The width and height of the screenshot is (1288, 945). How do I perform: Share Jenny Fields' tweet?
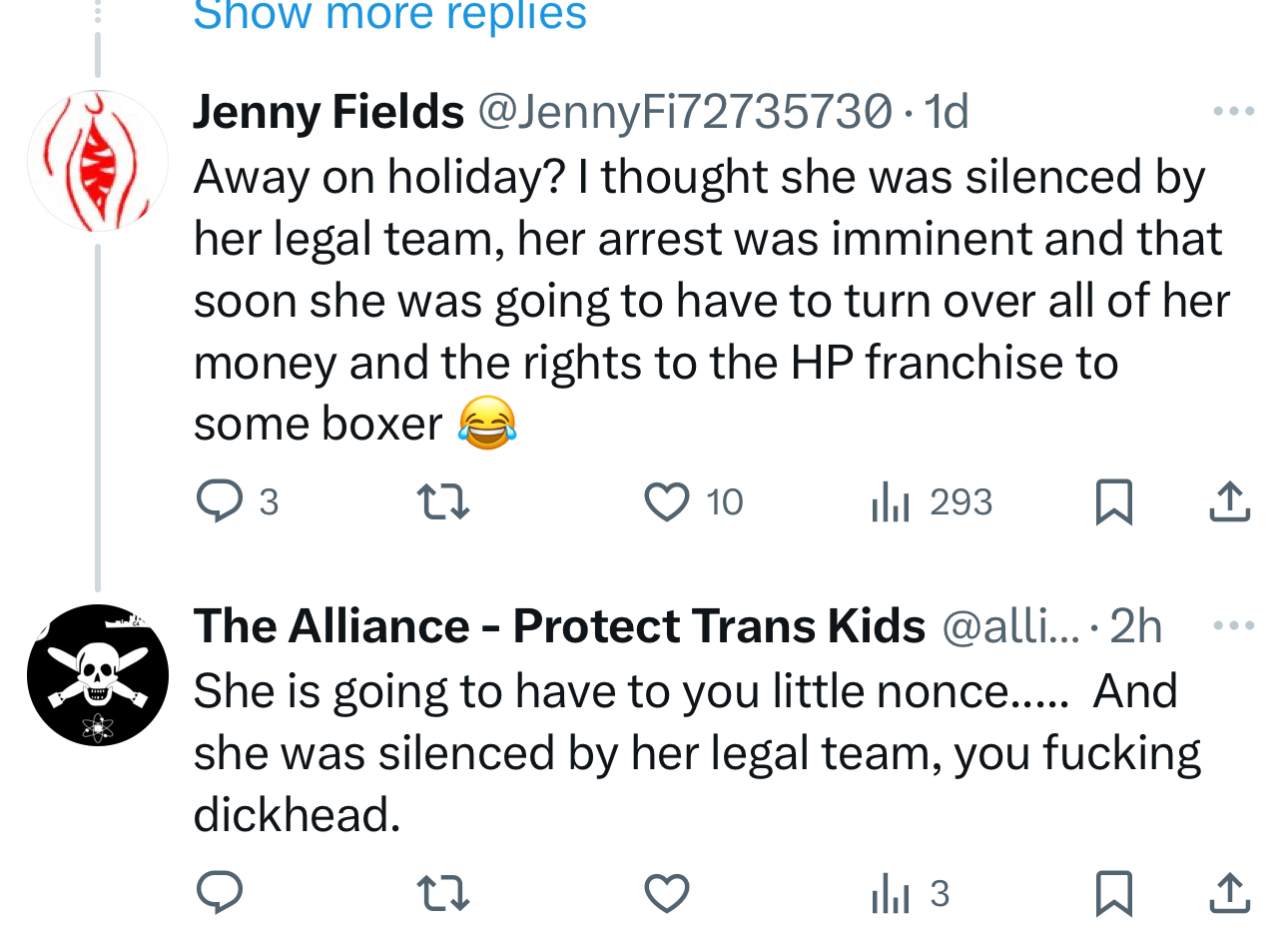pyautogui.click(x=1229, y=501)
